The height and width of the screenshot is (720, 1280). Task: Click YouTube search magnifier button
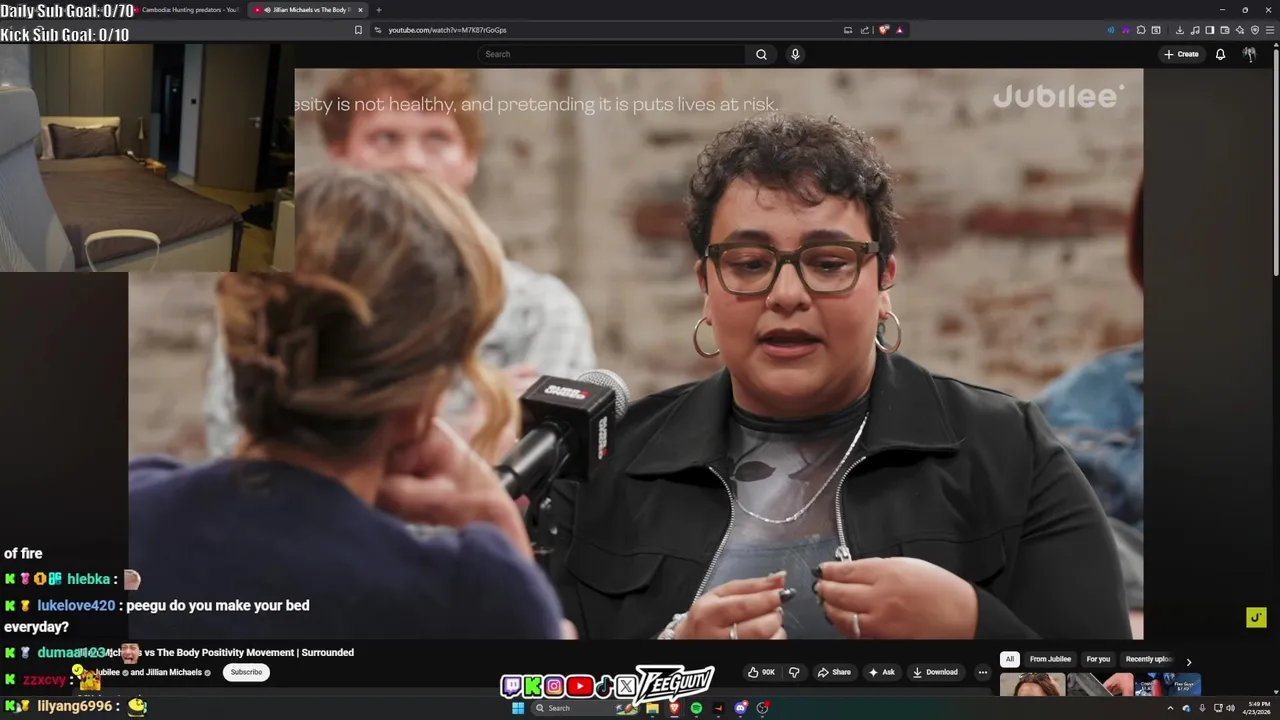tap(761, 54)
